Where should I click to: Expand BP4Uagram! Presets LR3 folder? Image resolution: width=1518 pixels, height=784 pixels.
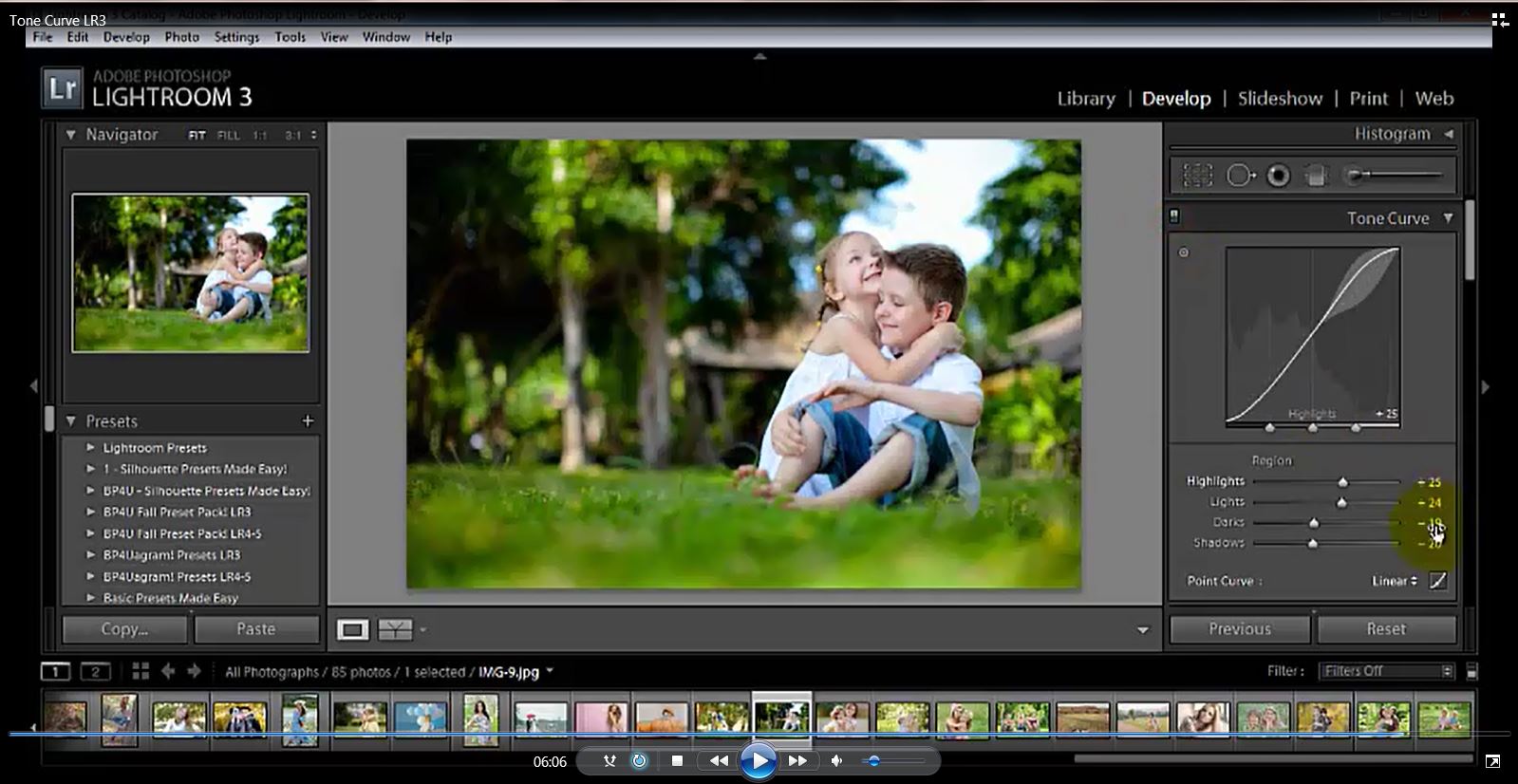[90, 554]
